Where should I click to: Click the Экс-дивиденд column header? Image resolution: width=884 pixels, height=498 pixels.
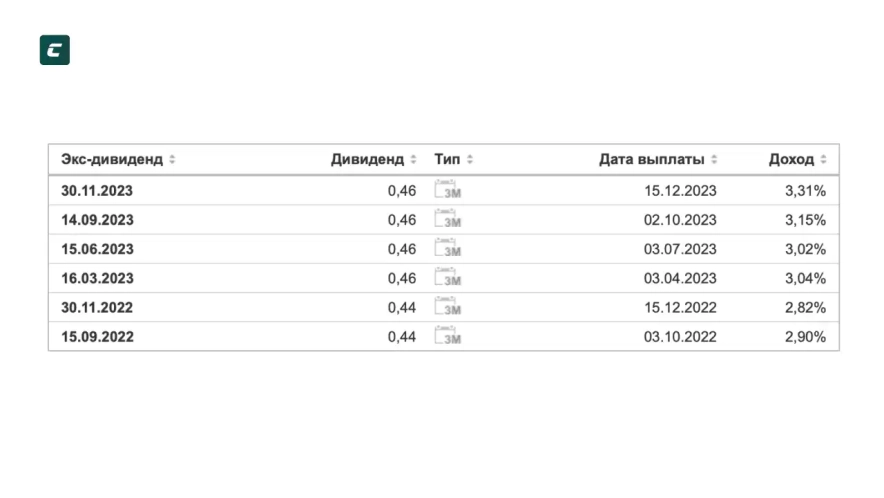coord(113,160)
